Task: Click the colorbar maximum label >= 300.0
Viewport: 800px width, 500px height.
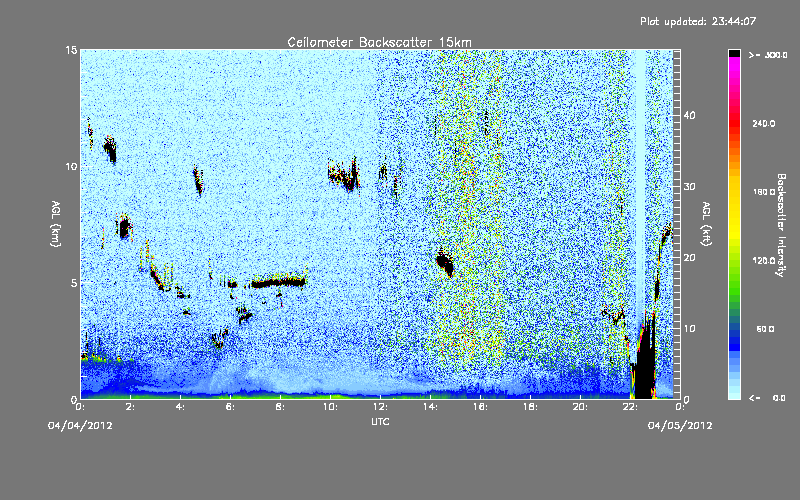Action: [768, 55]
